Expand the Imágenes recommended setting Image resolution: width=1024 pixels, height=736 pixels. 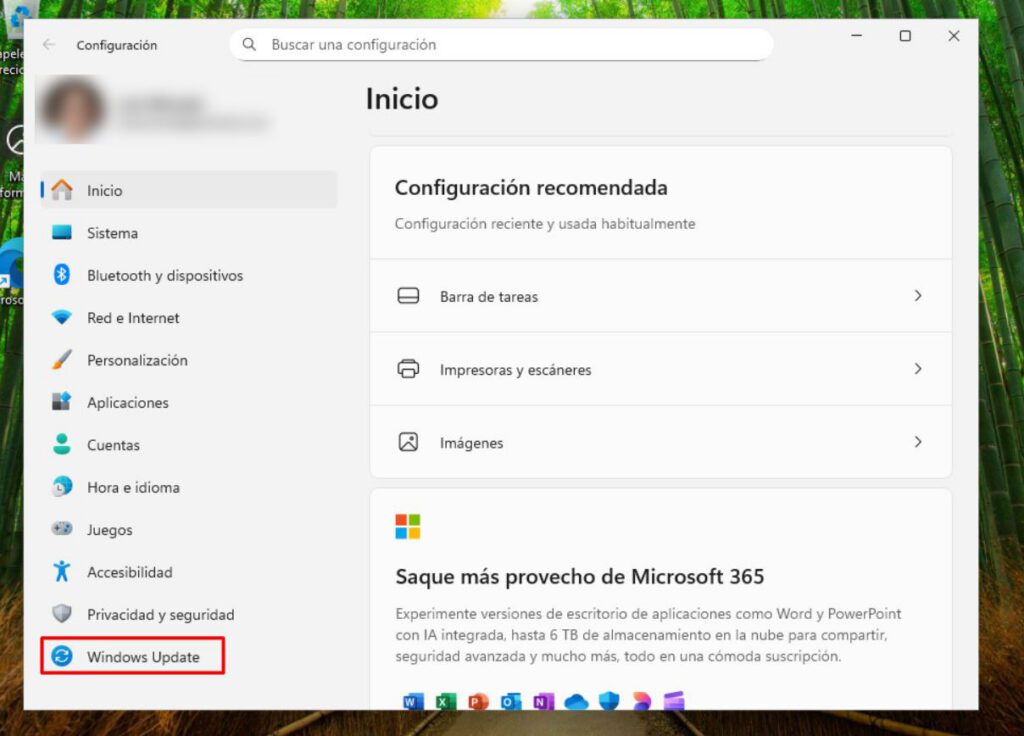pos(918,441)
